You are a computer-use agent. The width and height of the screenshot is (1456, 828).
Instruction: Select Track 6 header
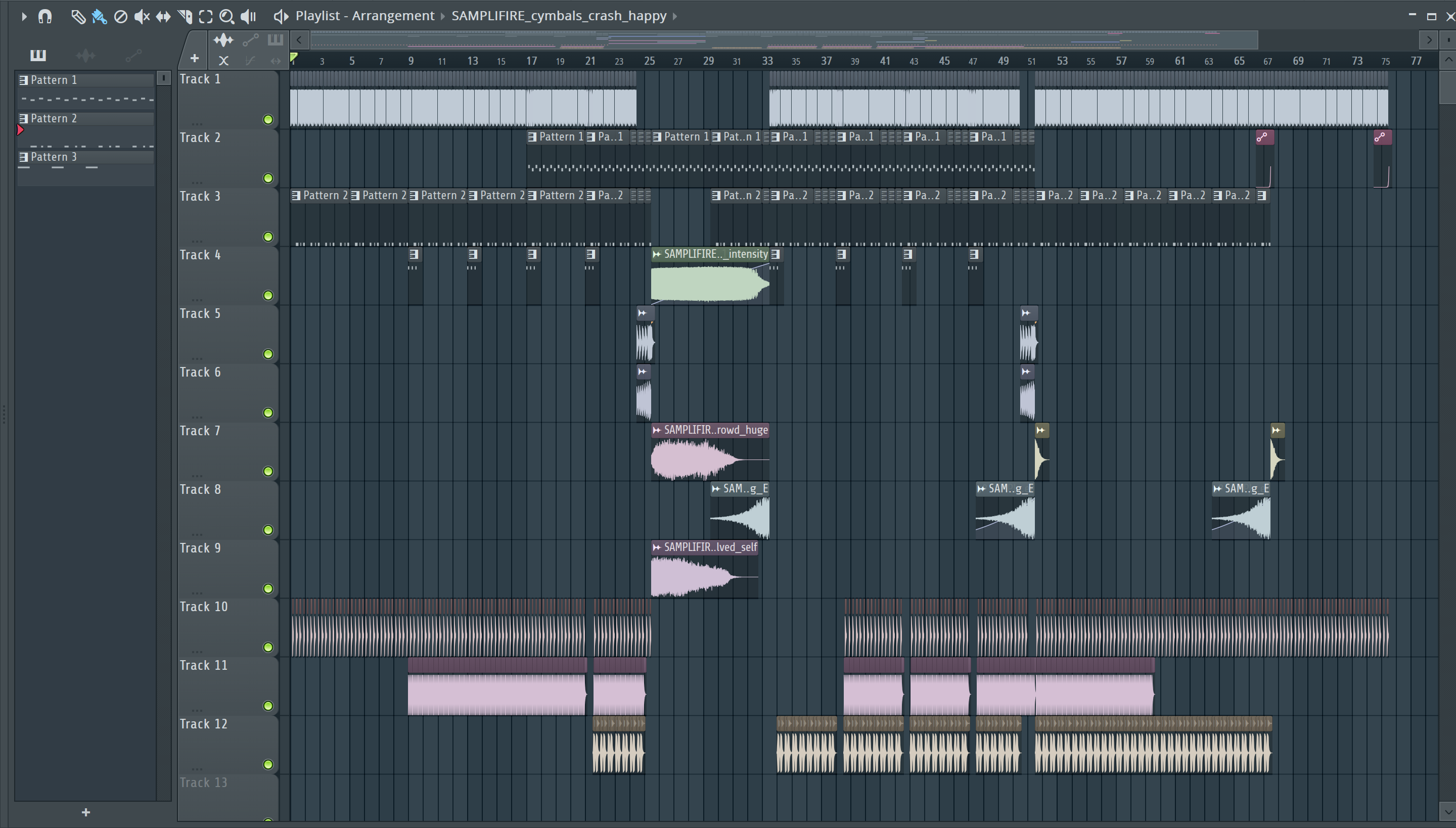pyautogui.click(x=227, y=392)
